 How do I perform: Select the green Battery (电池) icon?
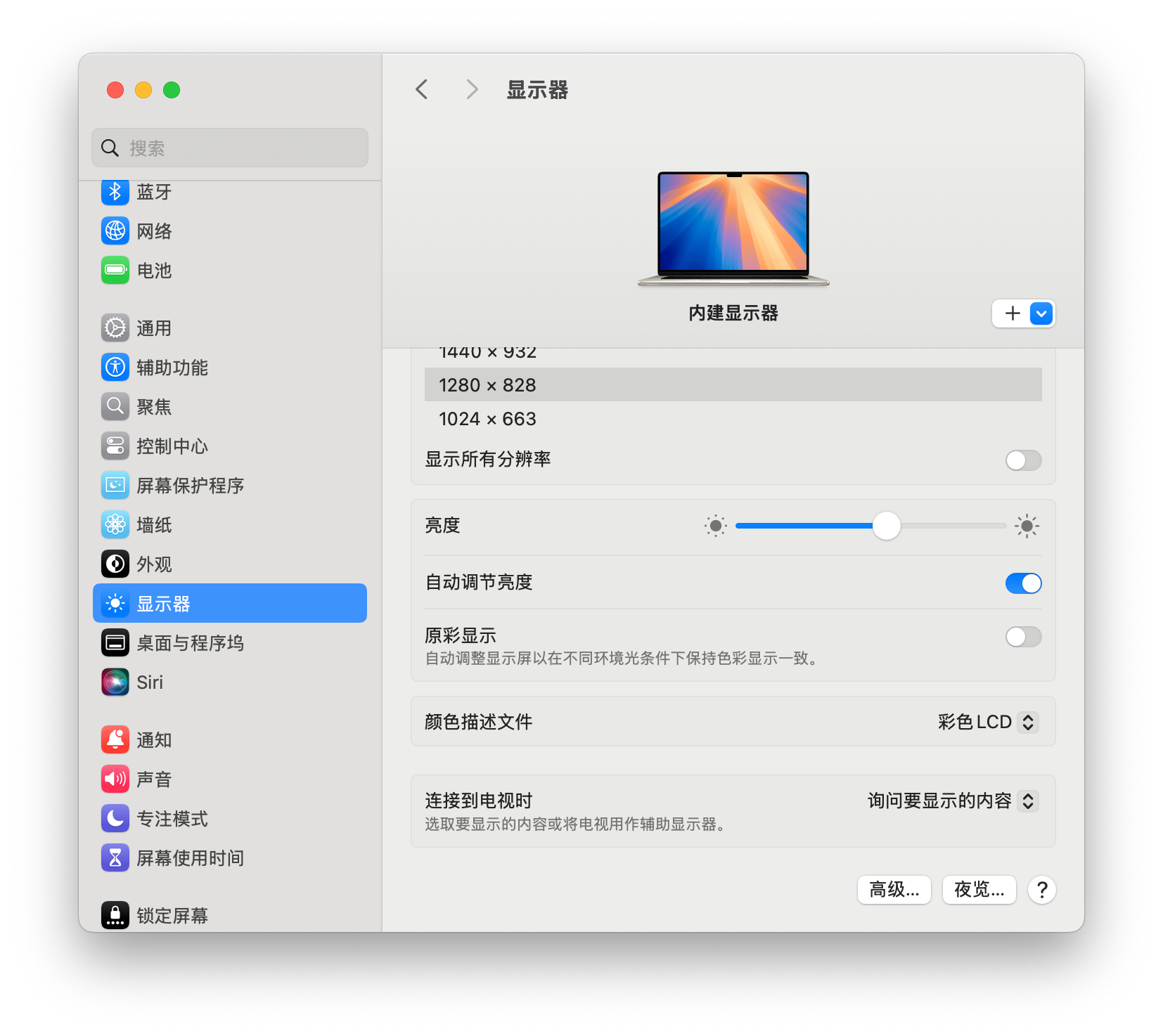pos(115,271)
